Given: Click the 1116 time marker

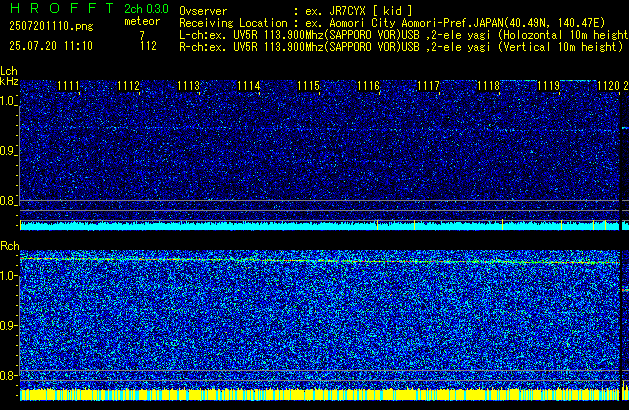Looking at the screenshot, I should coord(368,86).
